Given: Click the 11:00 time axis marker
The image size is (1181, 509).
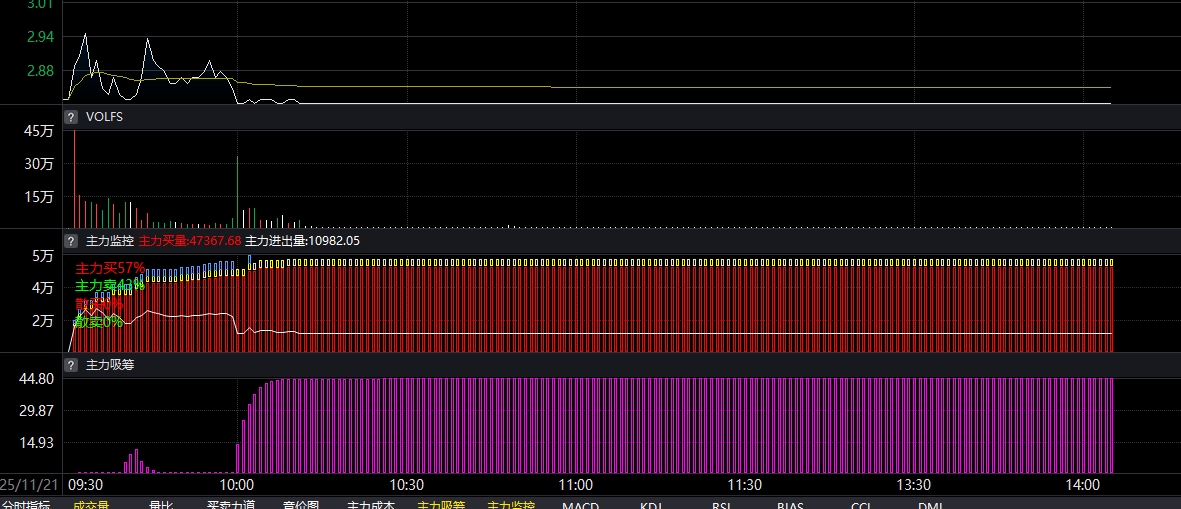Looking at the screenshot, I should point(575,486).
